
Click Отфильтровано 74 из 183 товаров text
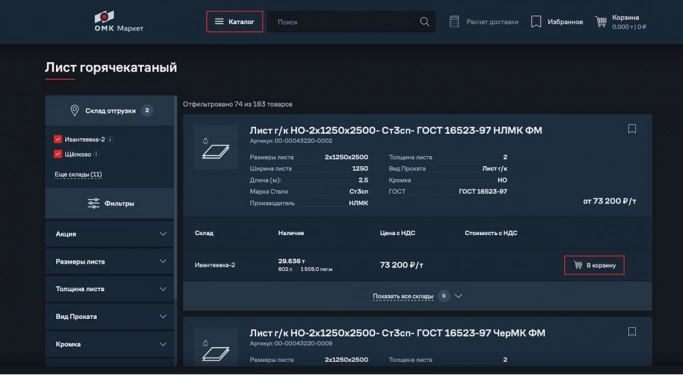pyautogui.click(x=237, y=104)
